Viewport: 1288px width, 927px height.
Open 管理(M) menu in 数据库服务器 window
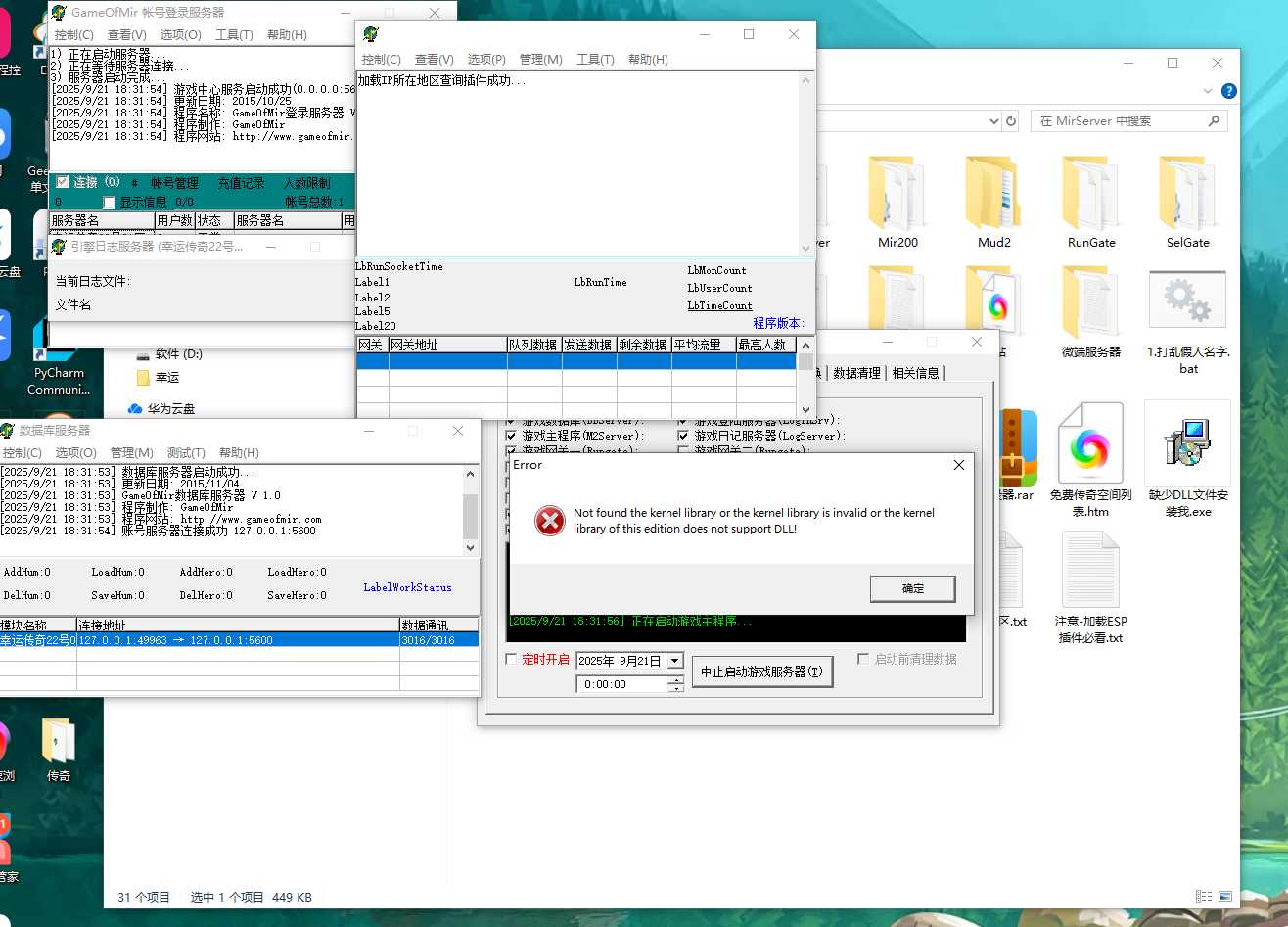(131, 453)
